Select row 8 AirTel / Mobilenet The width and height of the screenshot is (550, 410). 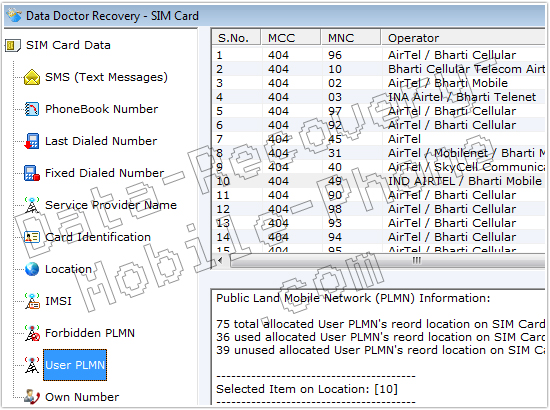[x=378, y=153]
